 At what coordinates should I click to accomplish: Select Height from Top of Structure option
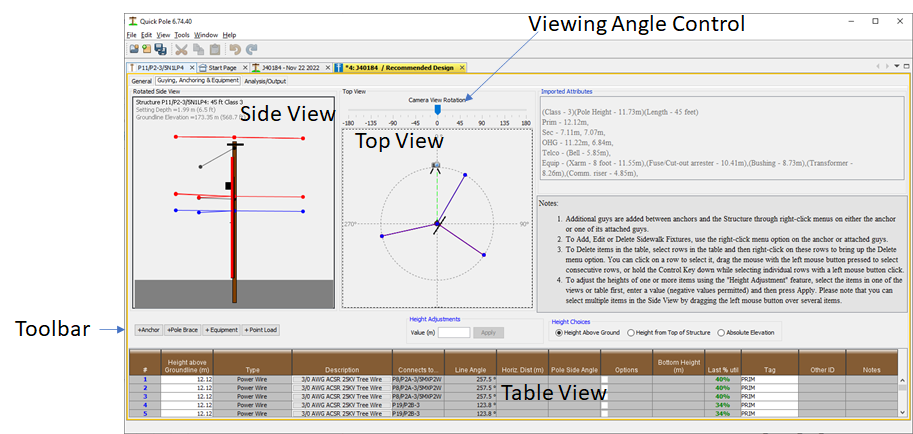(x=631, y=333)
